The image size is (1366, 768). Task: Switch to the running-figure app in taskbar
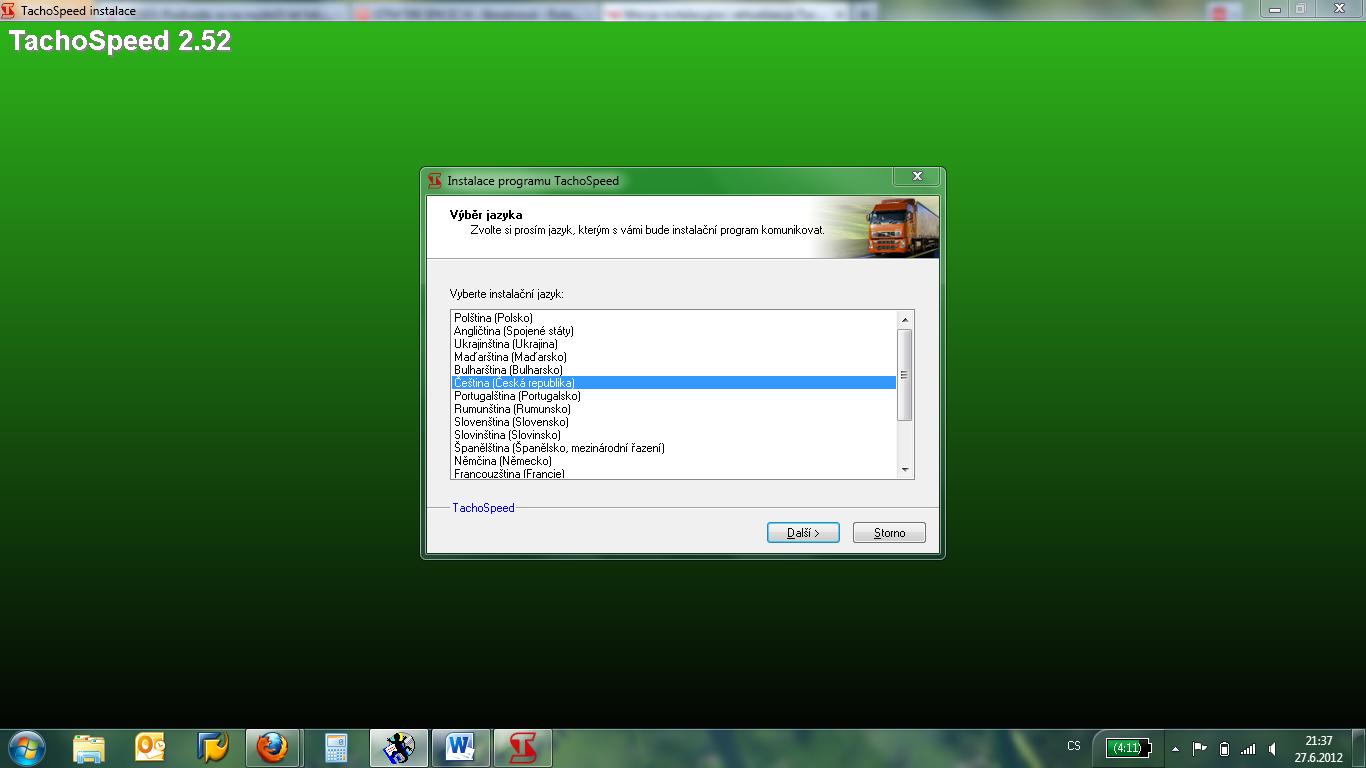pyautogui.click(x=399, y=748)
